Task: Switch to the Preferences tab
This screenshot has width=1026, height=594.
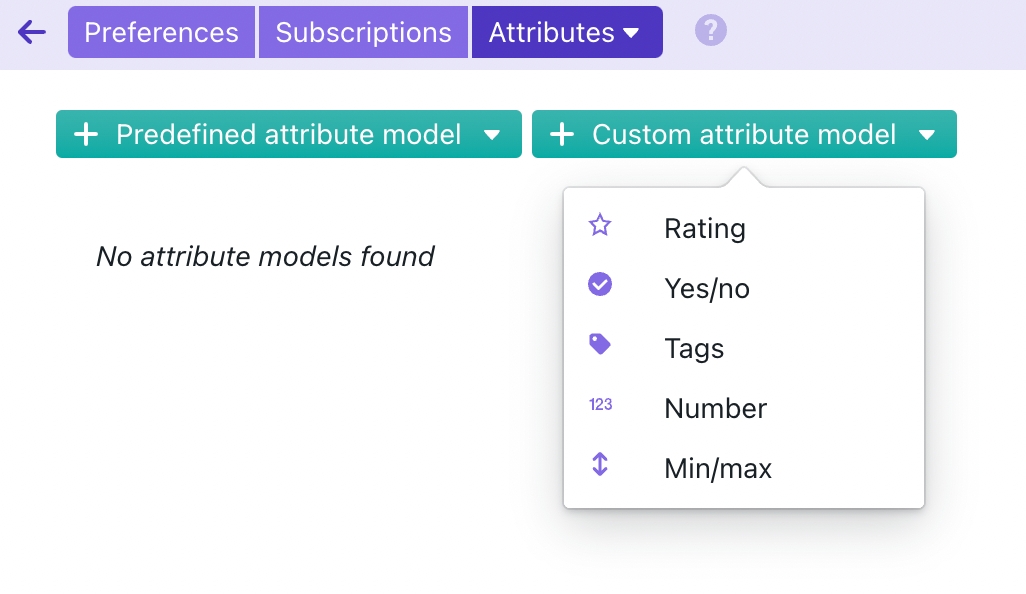Action: [161, 32]
